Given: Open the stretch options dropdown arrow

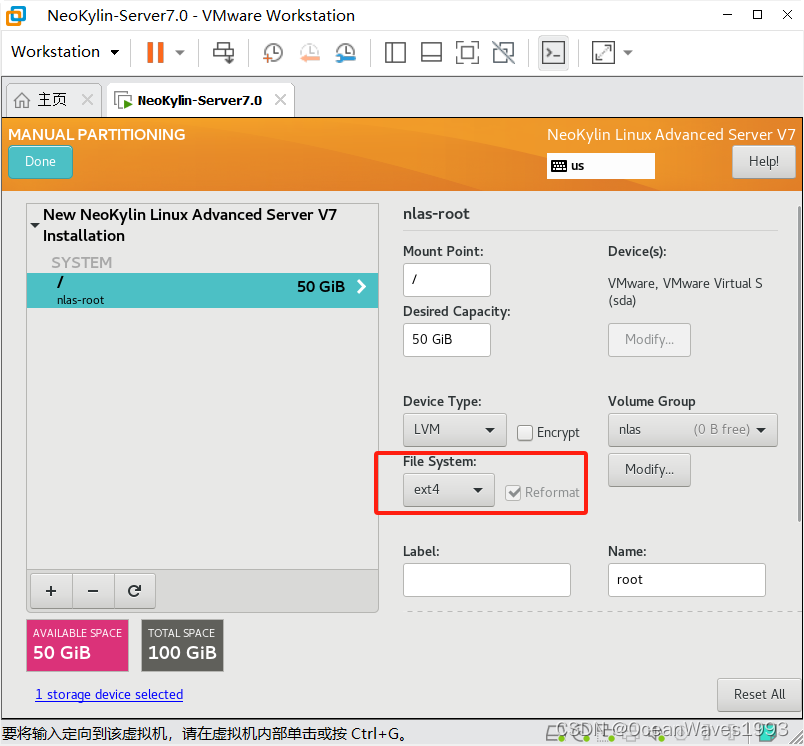Looking at the screenshot, I should 628,52.
